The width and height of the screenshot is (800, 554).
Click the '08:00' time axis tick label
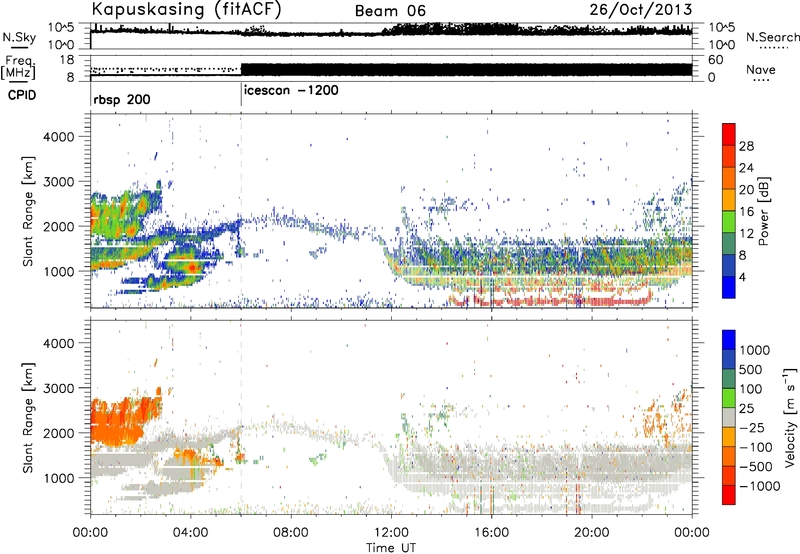(x=291, y=533)
